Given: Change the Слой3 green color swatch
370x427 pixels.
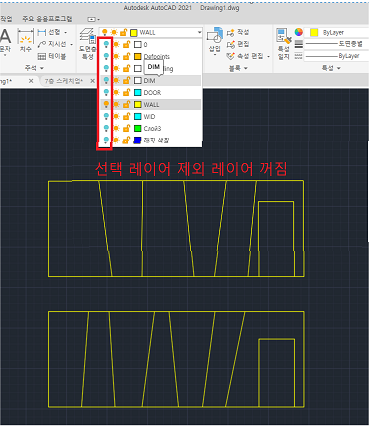Looking at the screenshot, I should click(x=138, y=128).
